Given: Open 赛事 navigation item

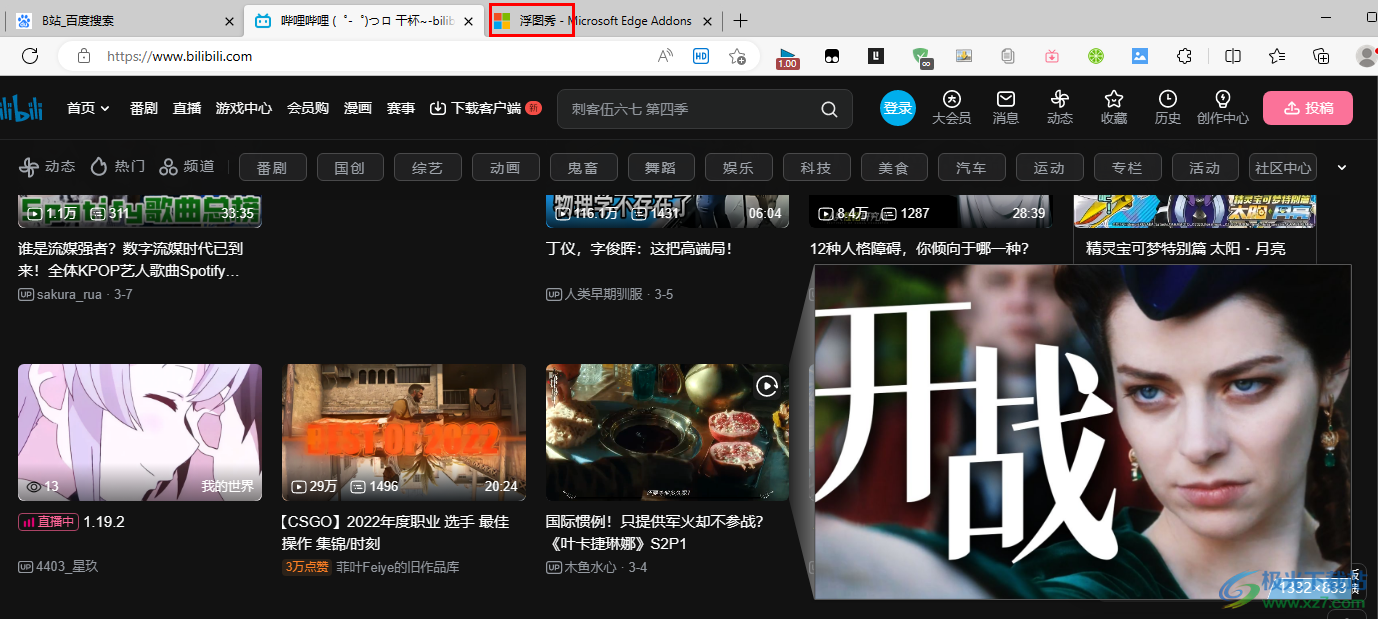Looking at the screenshot, I should click(401, 108).
